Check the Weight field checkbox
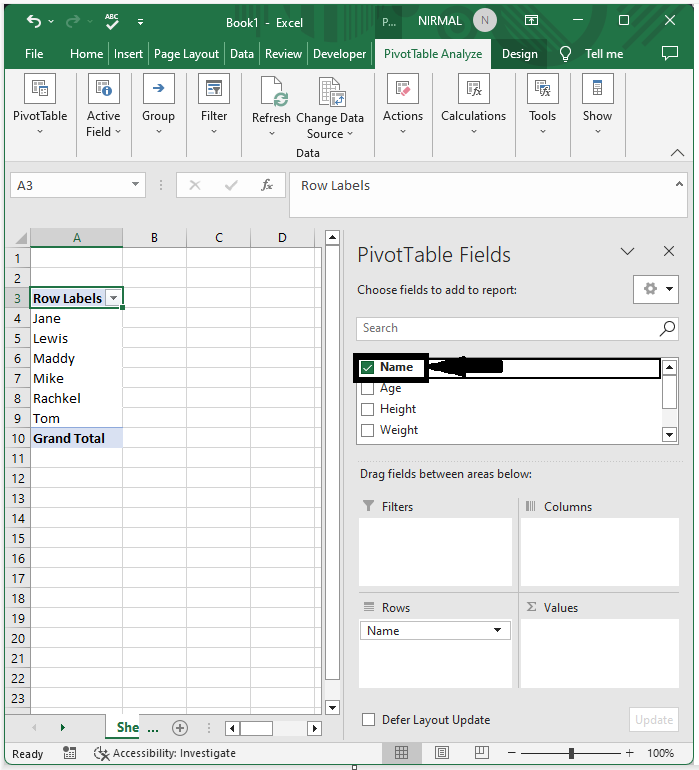The image size is (699, 770). pos(367,430)
